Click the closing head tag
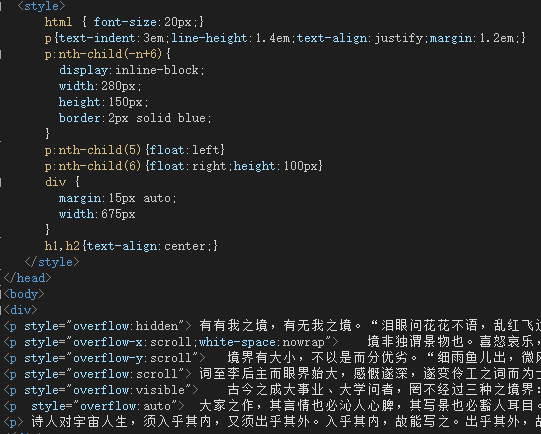The height and width of the screenshot is (434, 541). click(x=27, y=278)
